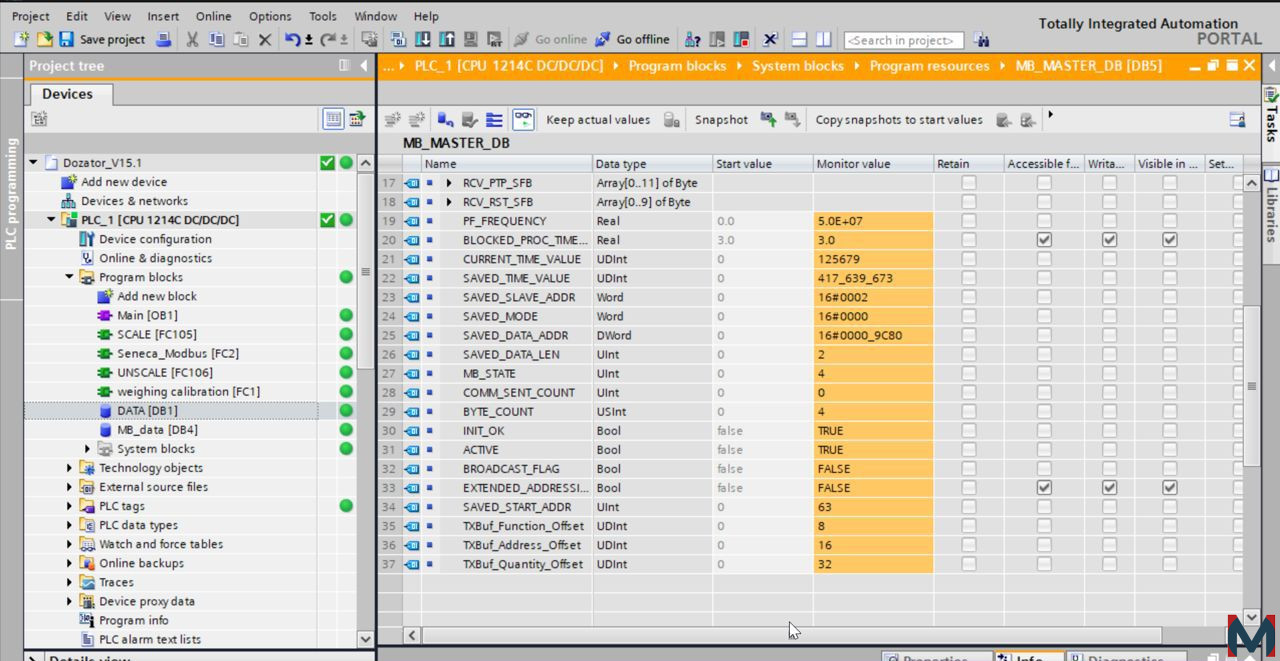
Task: Expand the System blocks folder
Action: [87, 449]
